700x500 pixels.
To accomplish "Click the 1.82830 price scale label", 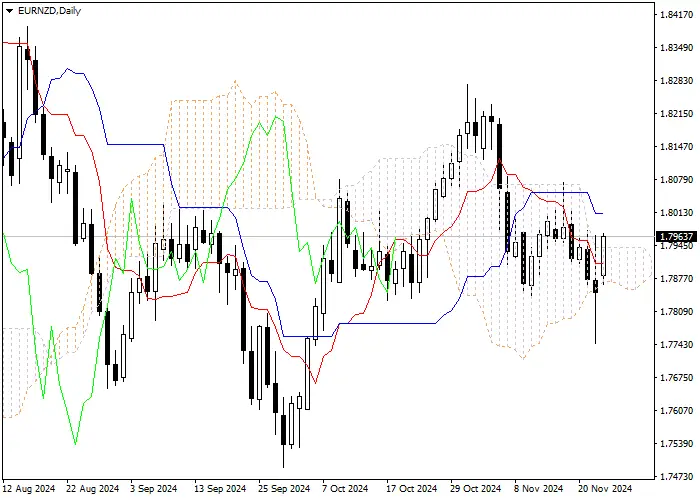I will 677,81.
